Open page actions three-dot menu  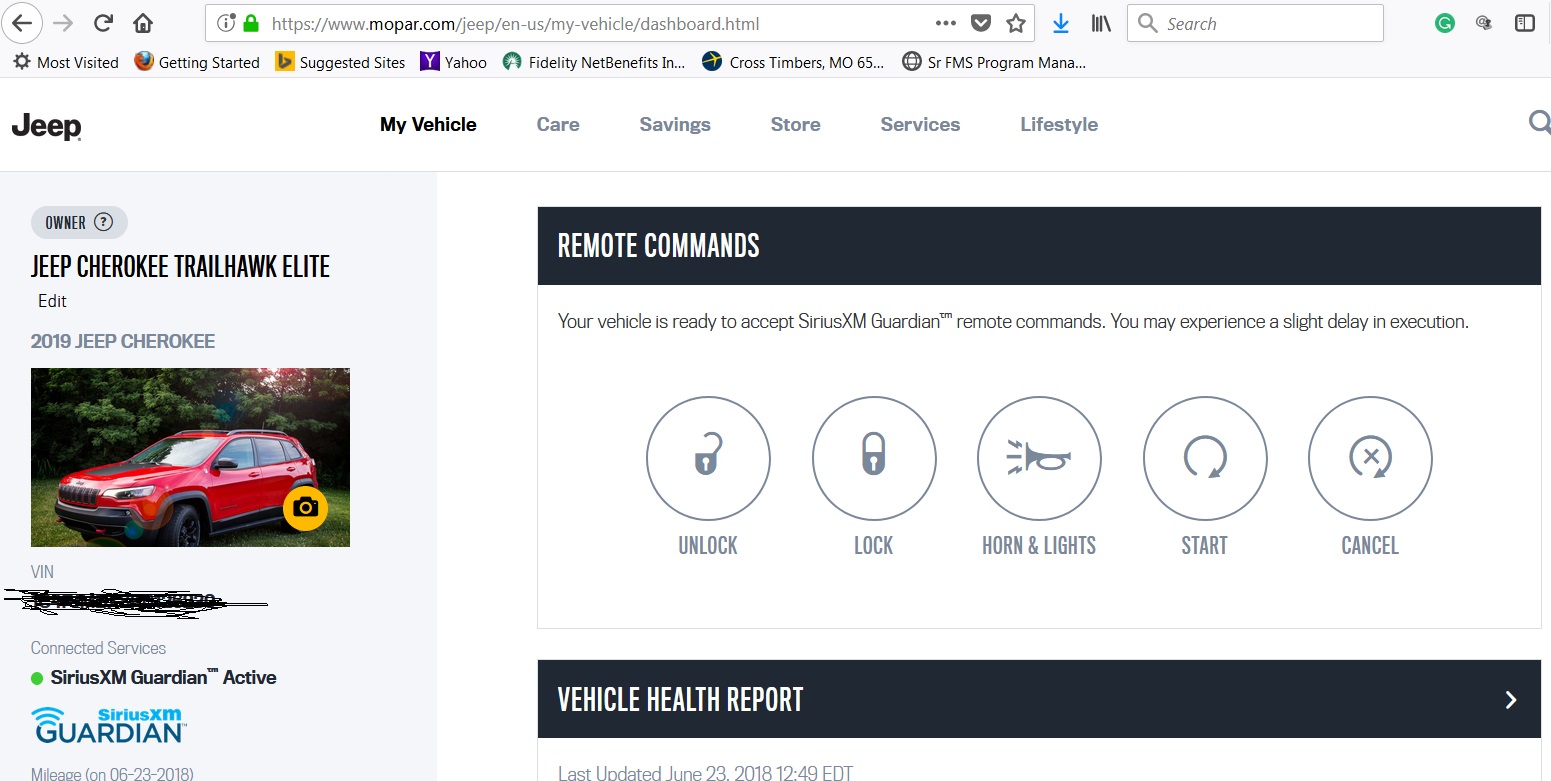pos(946,23)
